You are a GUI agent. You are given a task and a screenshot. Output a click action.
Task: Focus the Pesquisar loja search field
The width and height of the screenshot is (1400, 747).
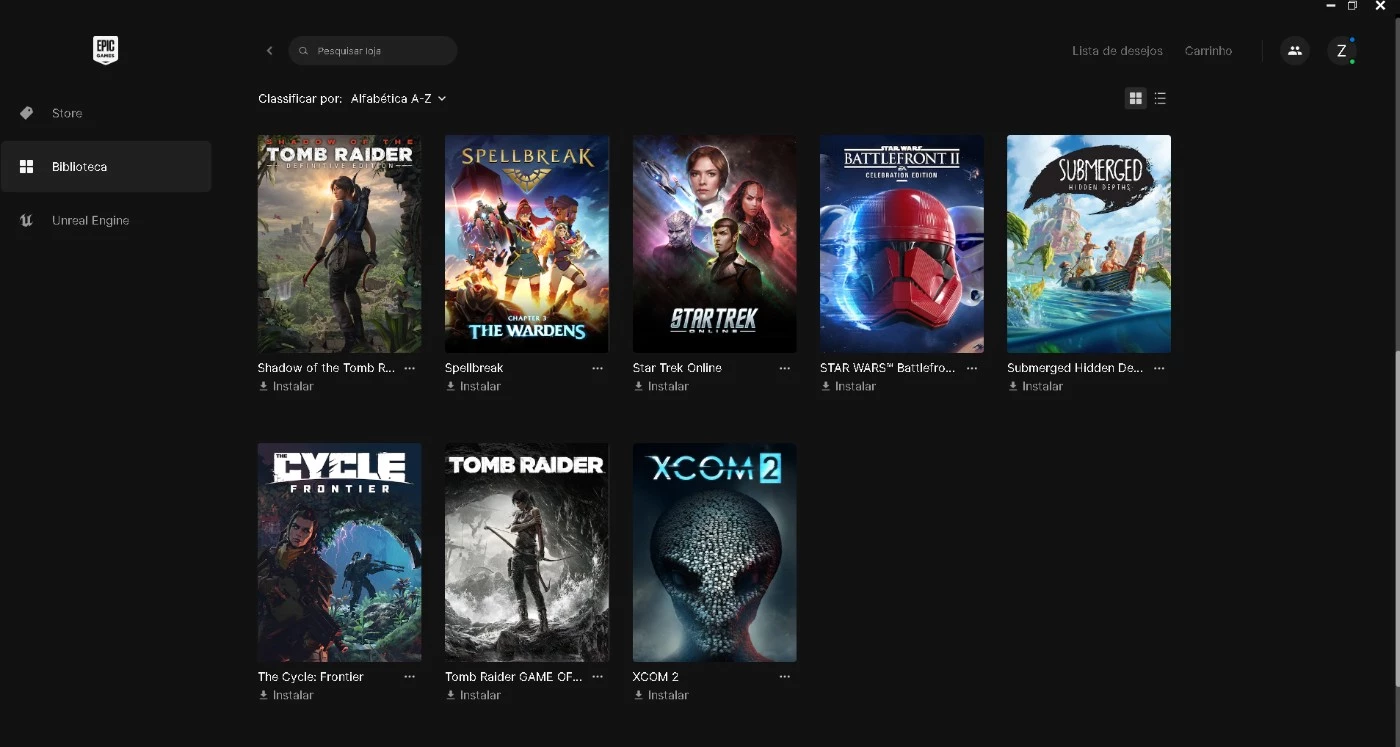coord(373,50)
